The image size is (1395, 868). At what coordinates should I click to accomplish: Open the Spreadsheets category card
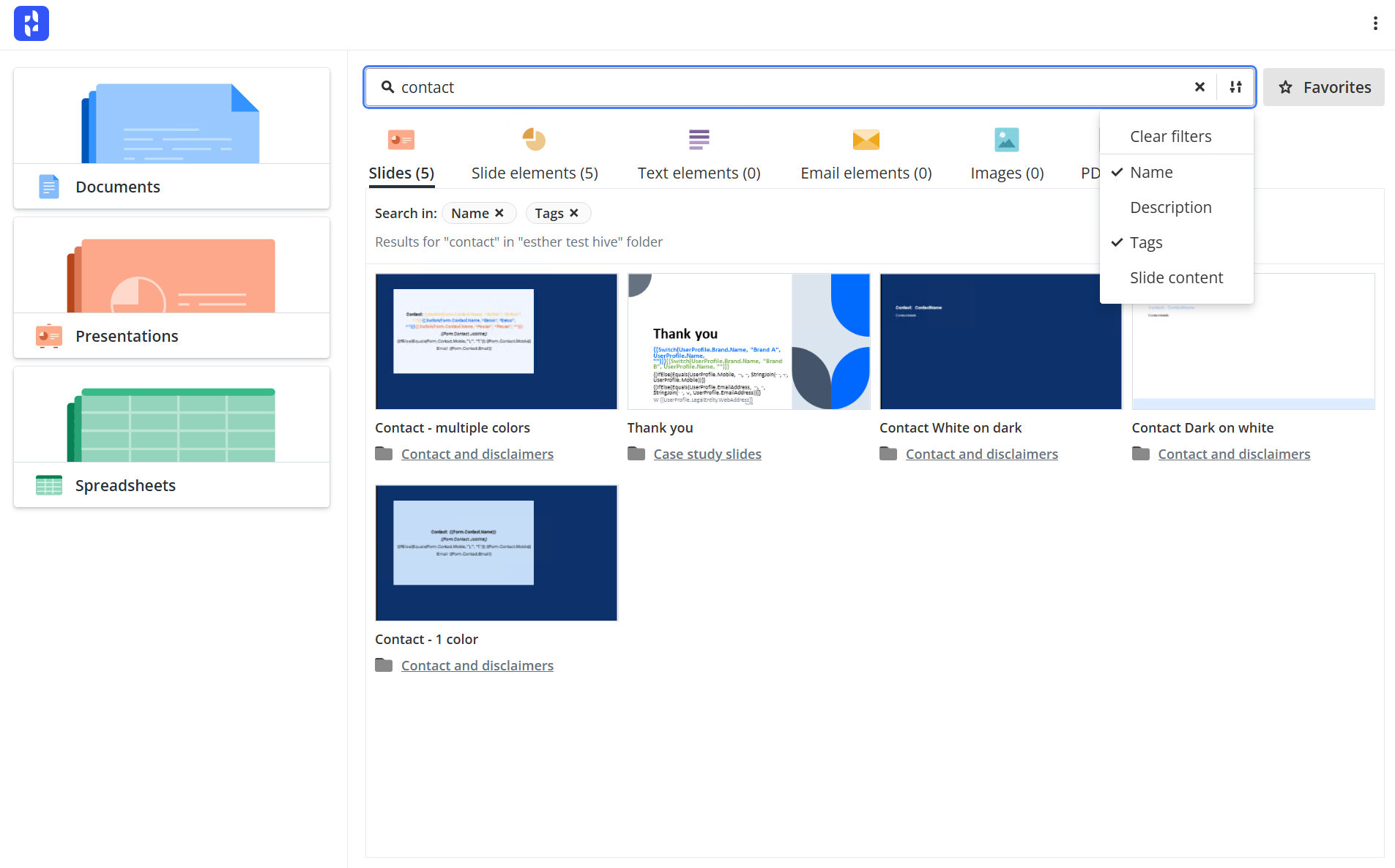click(171, 437)
